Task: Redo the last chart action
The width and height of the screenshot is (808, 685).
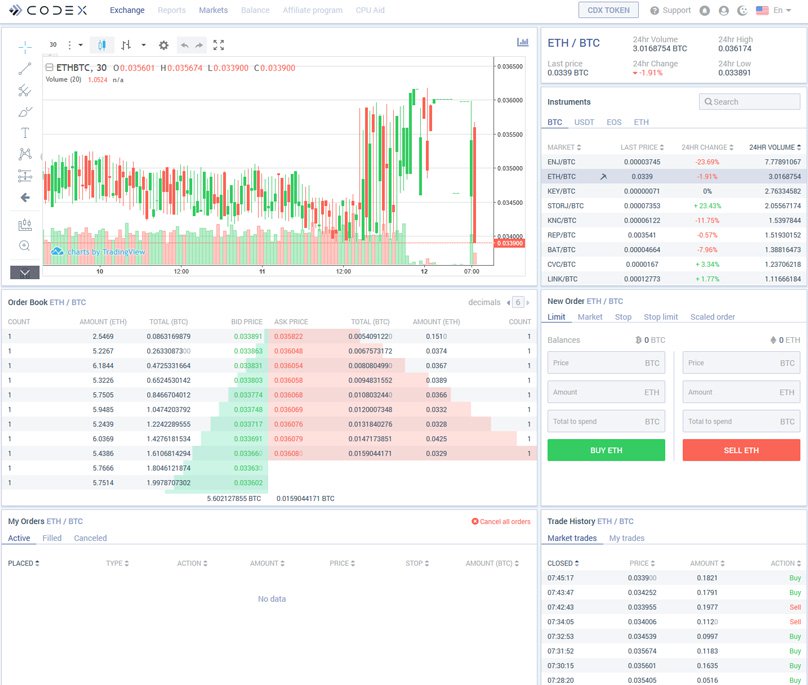Action: tap(198, 45)
